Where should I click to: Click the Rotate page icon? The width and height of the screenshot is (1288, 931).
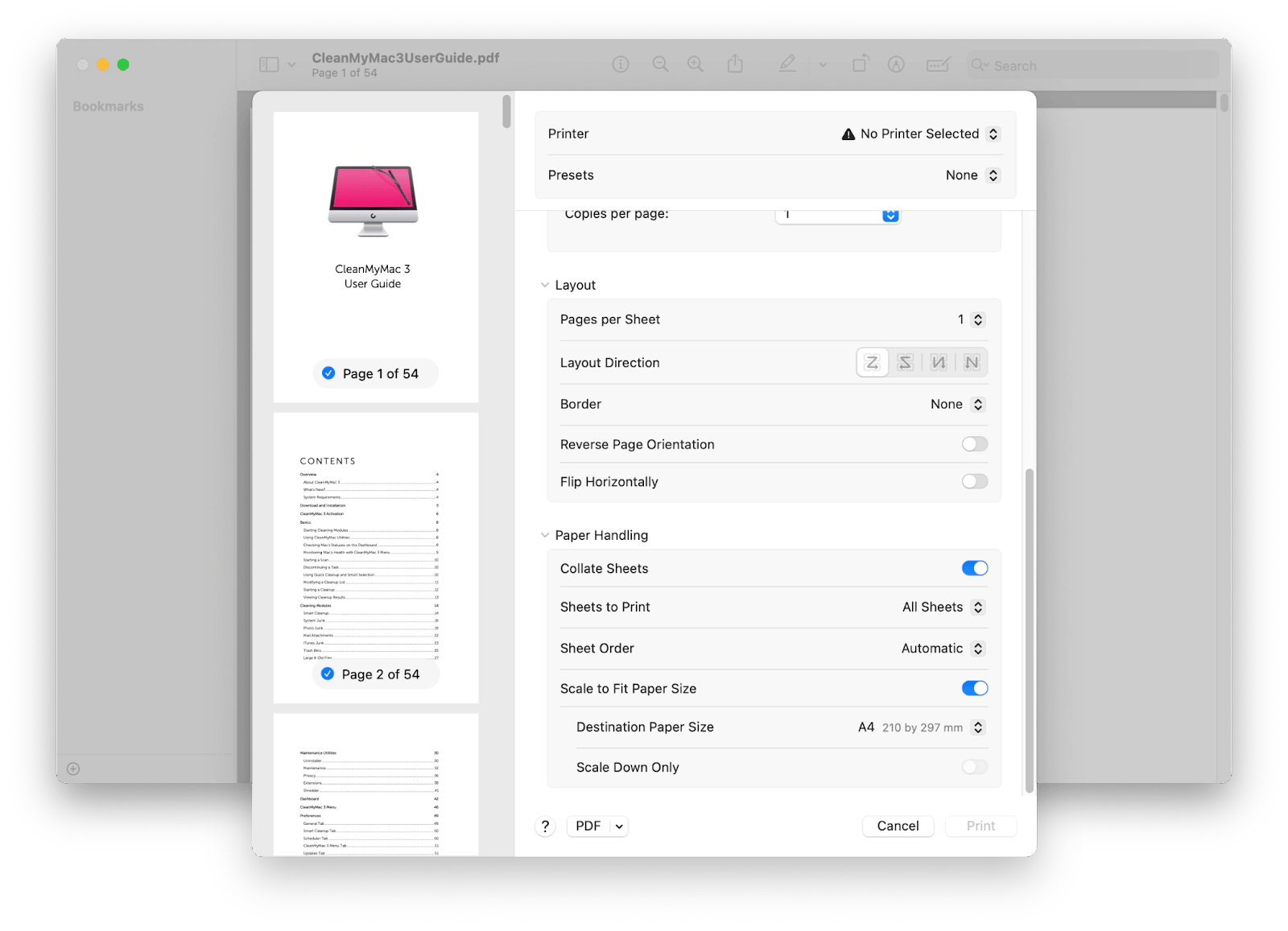(x=860, y=64)
